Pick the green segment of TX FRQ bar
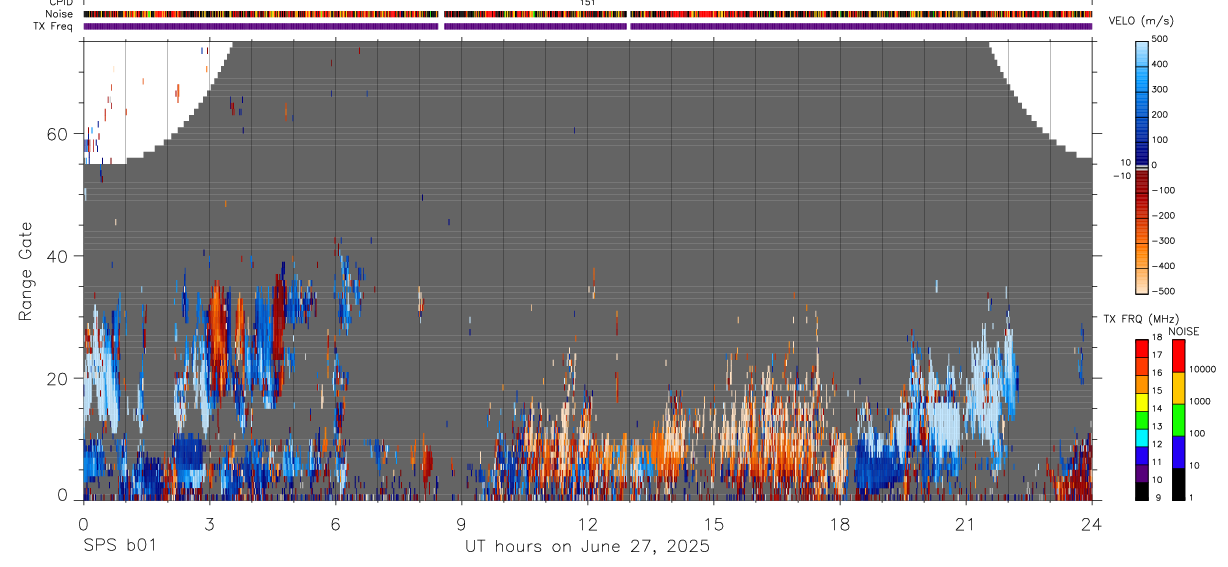The width and height of the screenshot is (1228, 567). [1141, 420]
